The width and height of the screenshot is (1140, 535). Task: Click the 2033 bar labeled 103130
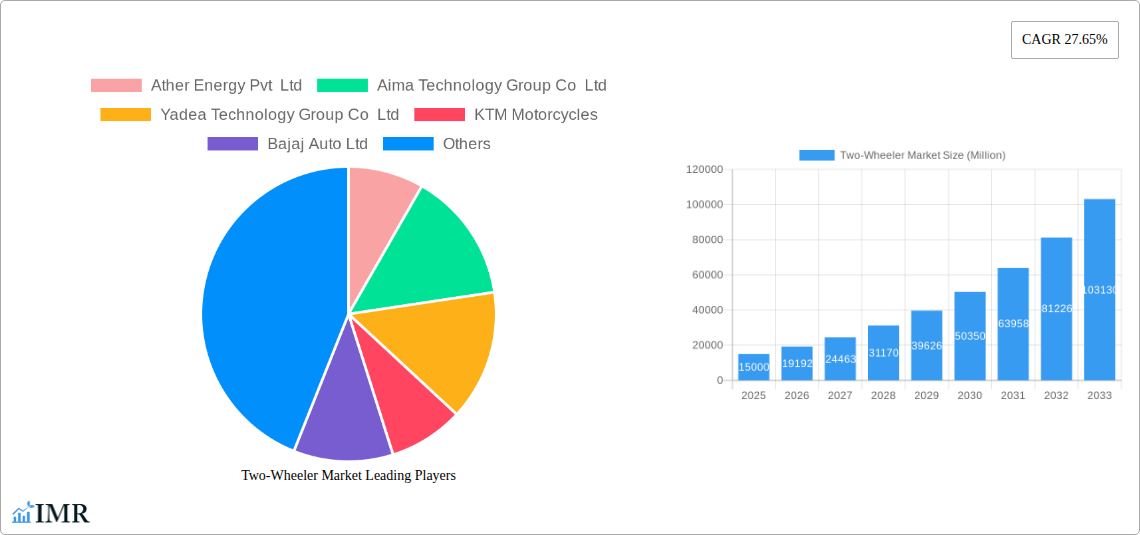pos(1099,289)
